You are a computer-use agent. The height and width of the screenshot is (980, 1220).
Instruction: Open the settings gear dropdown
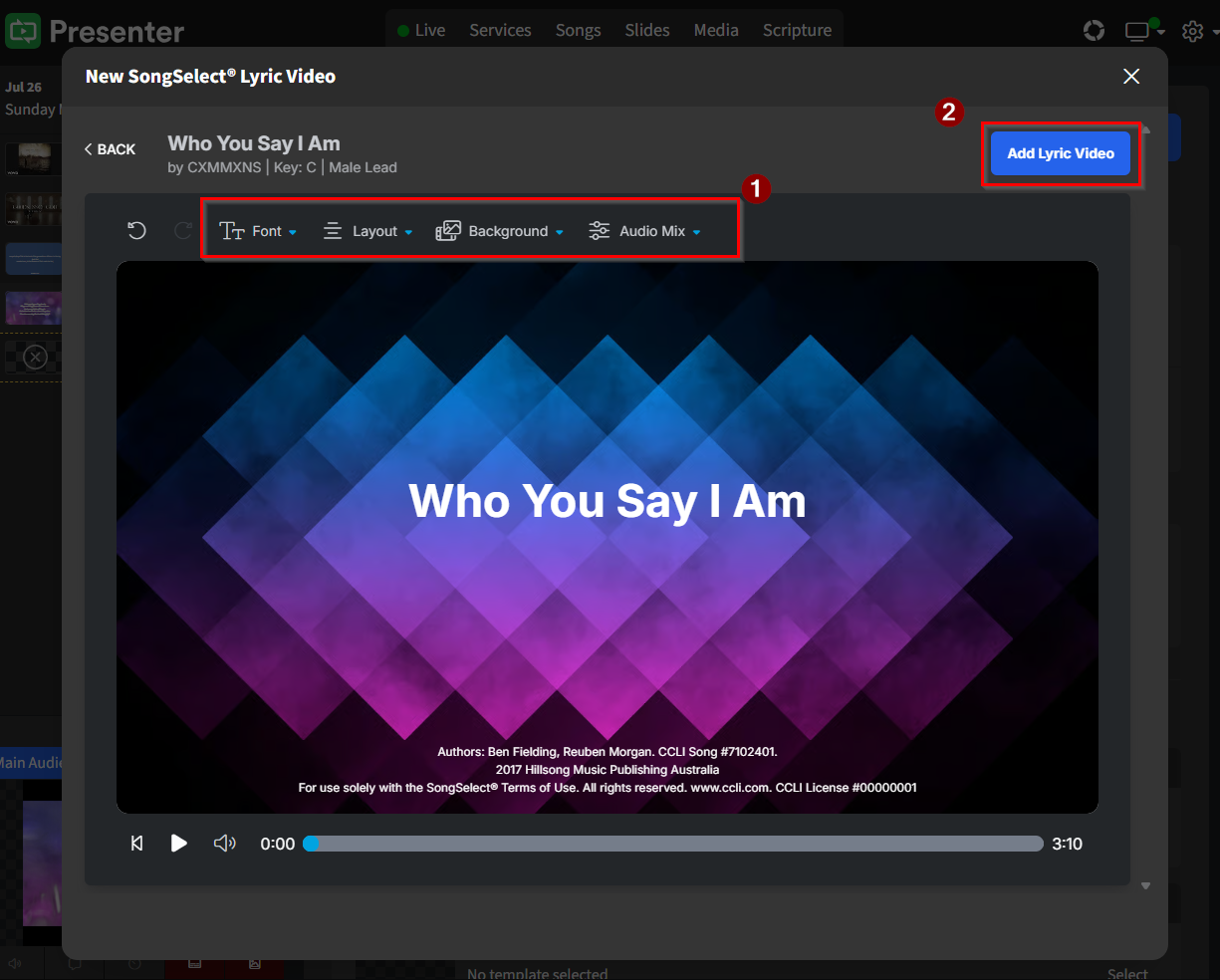(1198, 31)
